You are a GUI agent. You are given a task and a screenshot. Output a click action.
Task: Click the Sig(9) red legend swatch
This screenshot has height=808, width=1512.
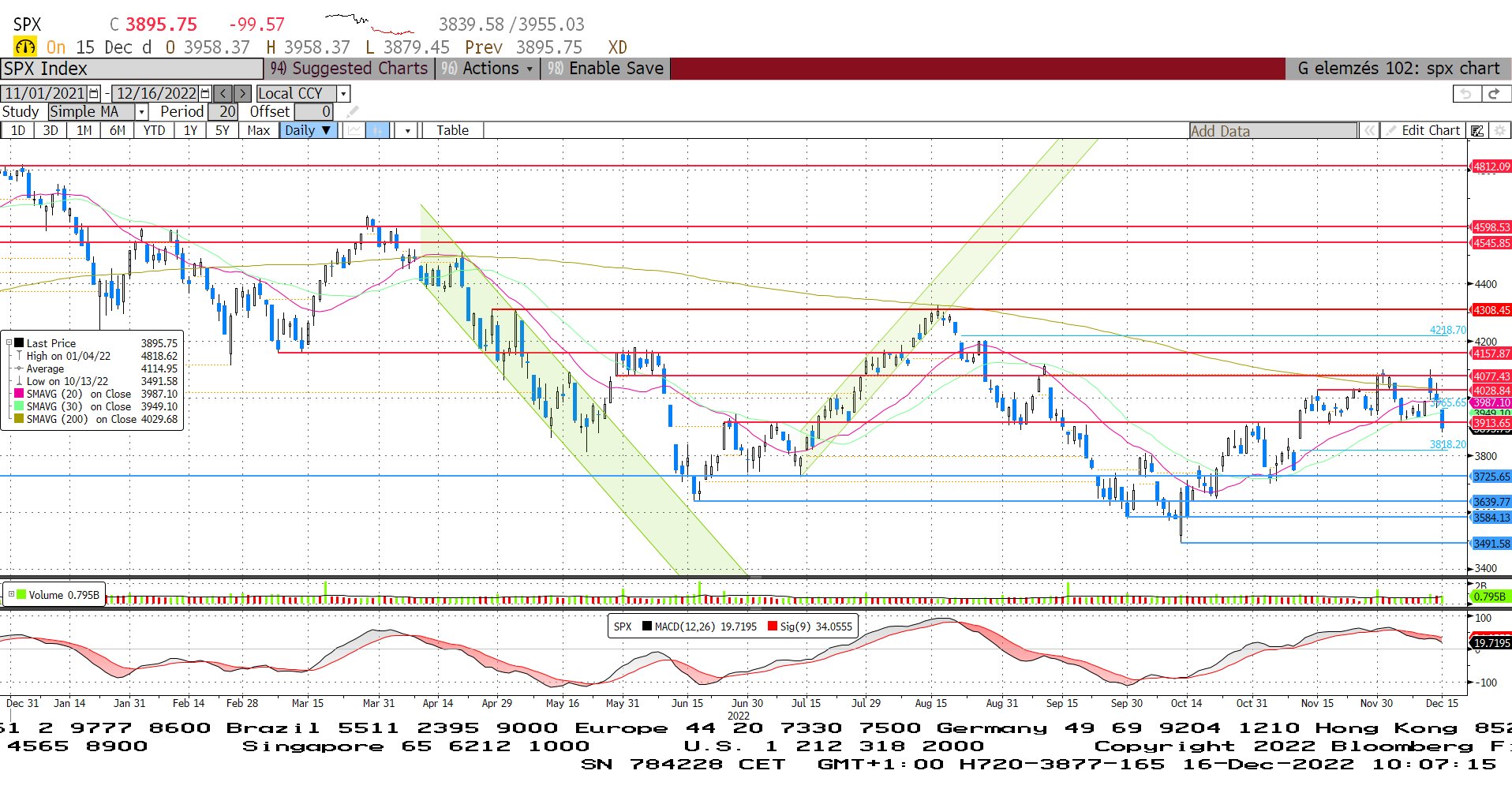772,627
